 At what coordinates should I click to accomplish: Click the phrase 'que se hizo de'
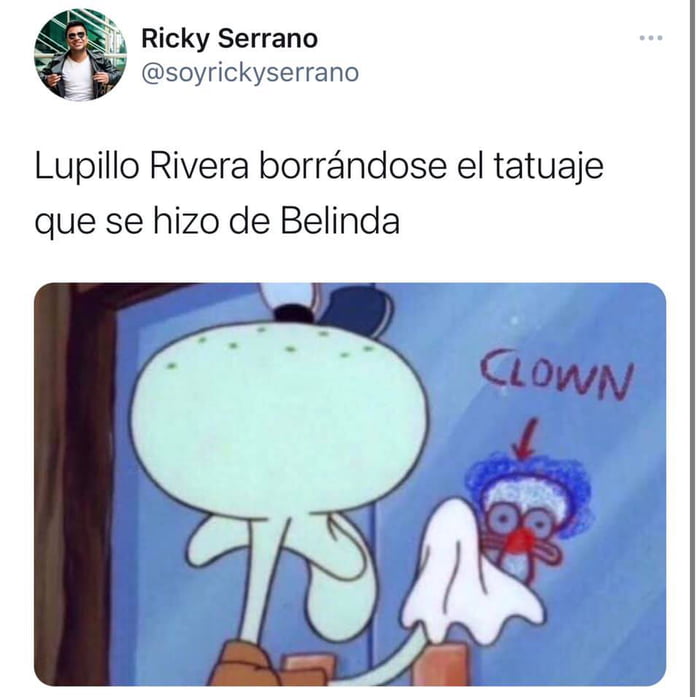click(x=153, y=222)
